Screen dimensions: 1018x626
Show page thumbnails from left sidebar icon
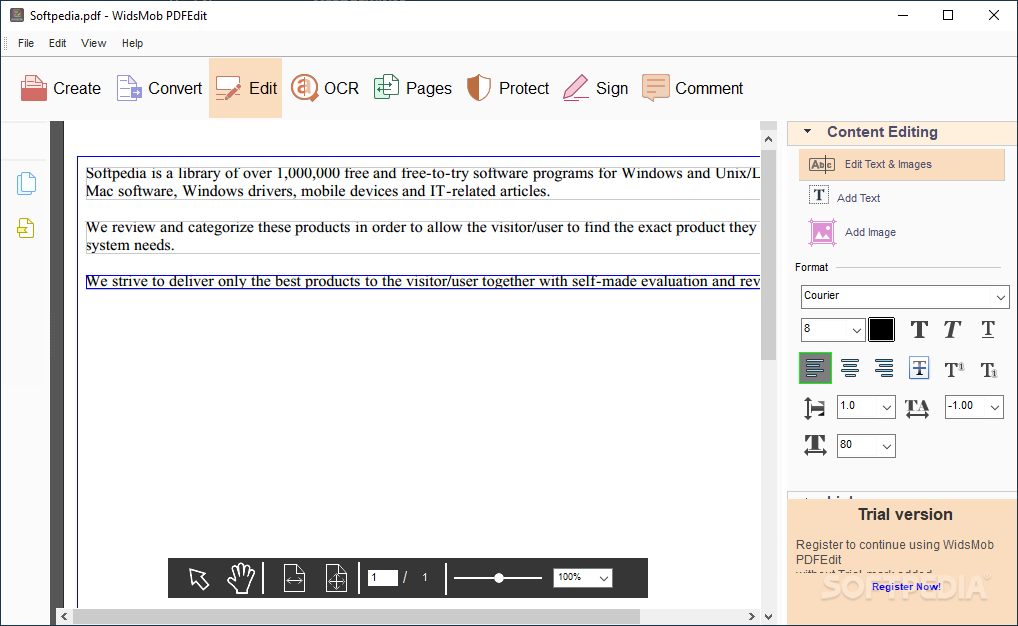coord(26,184)
